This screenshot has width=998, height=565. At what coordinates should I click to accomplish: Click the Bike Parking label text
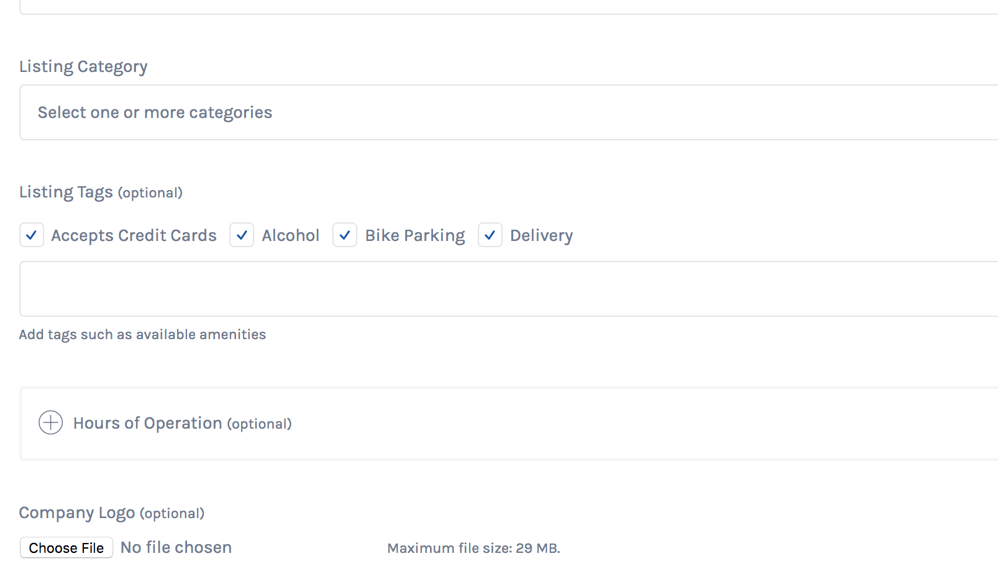[x=415, y=235]
